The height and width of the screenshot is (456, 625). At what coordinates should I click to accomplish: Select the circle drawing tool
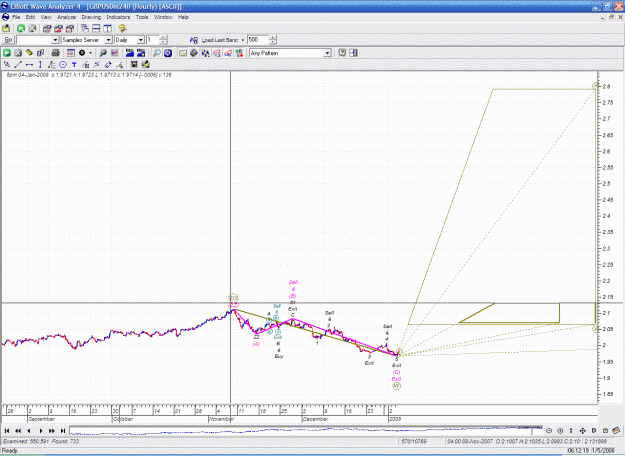(x=63, y=64)
